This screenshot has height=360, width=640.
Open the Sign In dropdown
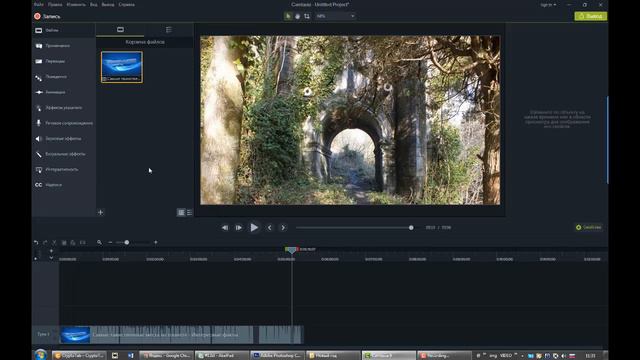point(548,5)
